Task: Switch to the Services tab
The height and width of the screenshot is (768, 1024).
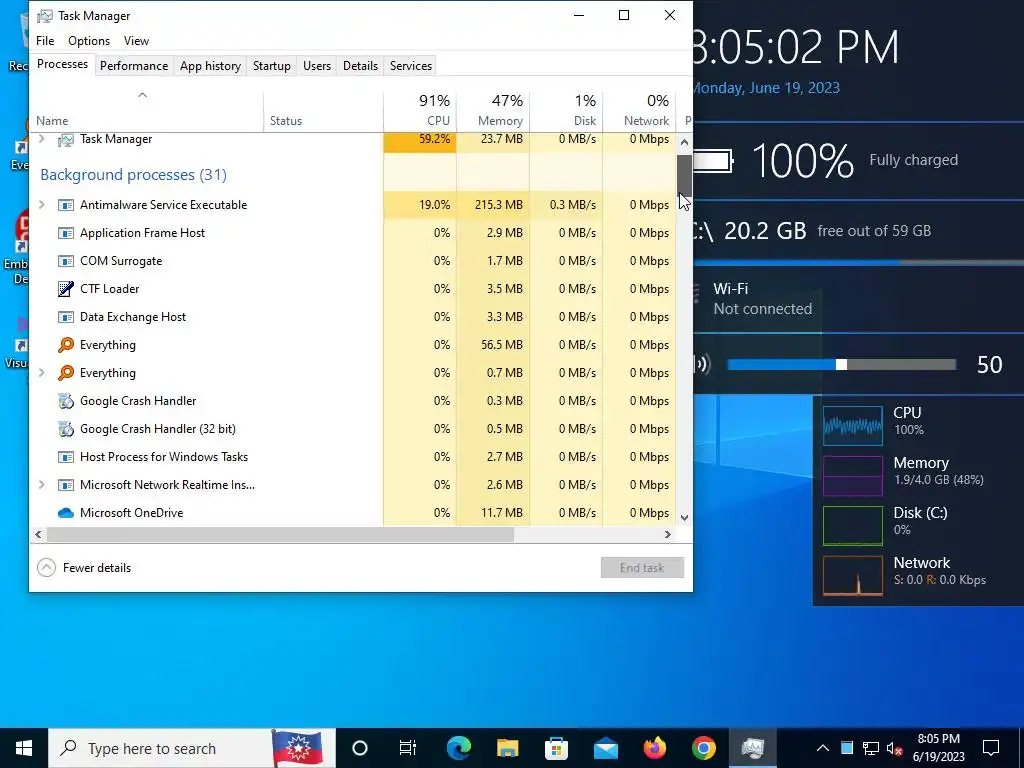Action: click(411, 66)
